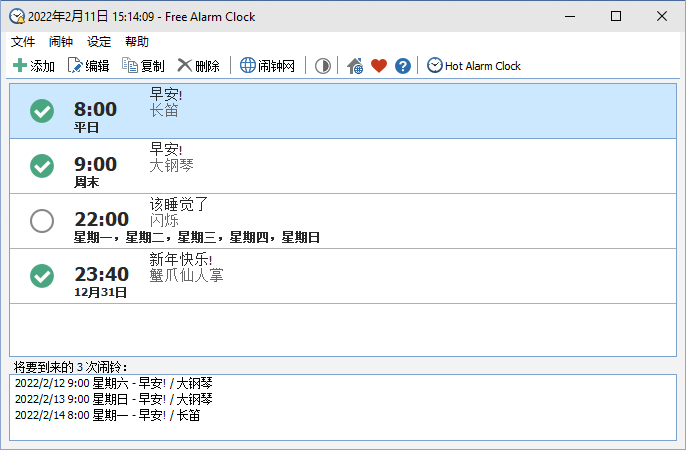Select the 9:00 time text
Viewport: 686px width, 450px height.
95,164
